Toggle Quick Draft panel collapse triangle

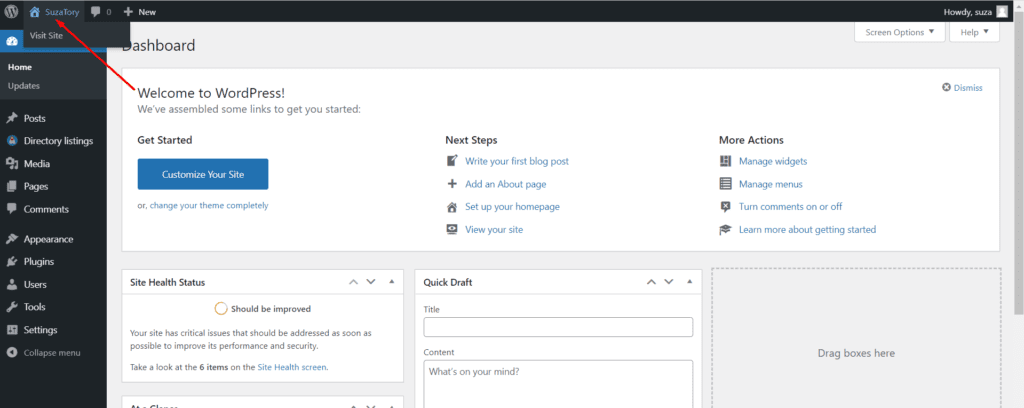[690, 282]
